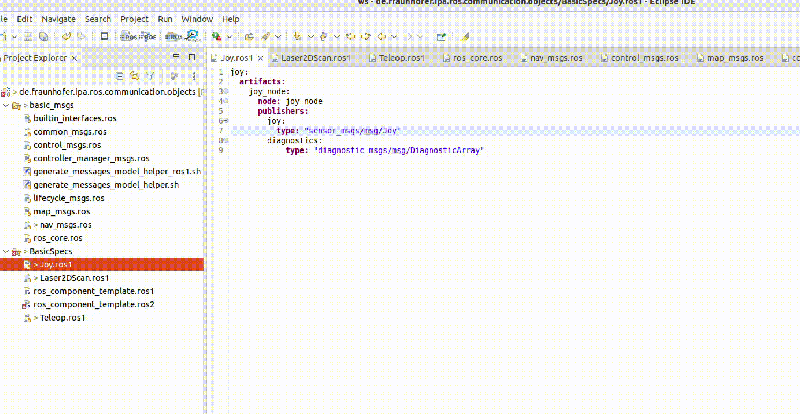Viewport: 800px width, 414px height.
Task: Select the de.fraunhofer.ipa.ros.communication.objects project
Action: [107, 92]
